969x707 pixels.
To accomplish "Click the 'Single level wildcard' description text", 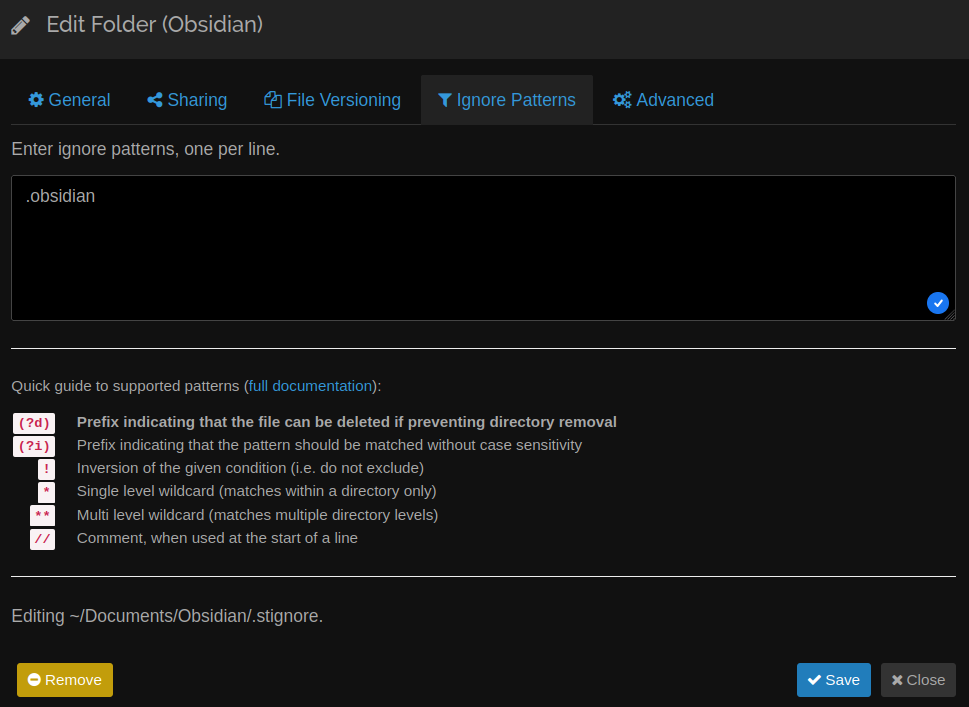I will pyautogui.click(x=256, y=491).
